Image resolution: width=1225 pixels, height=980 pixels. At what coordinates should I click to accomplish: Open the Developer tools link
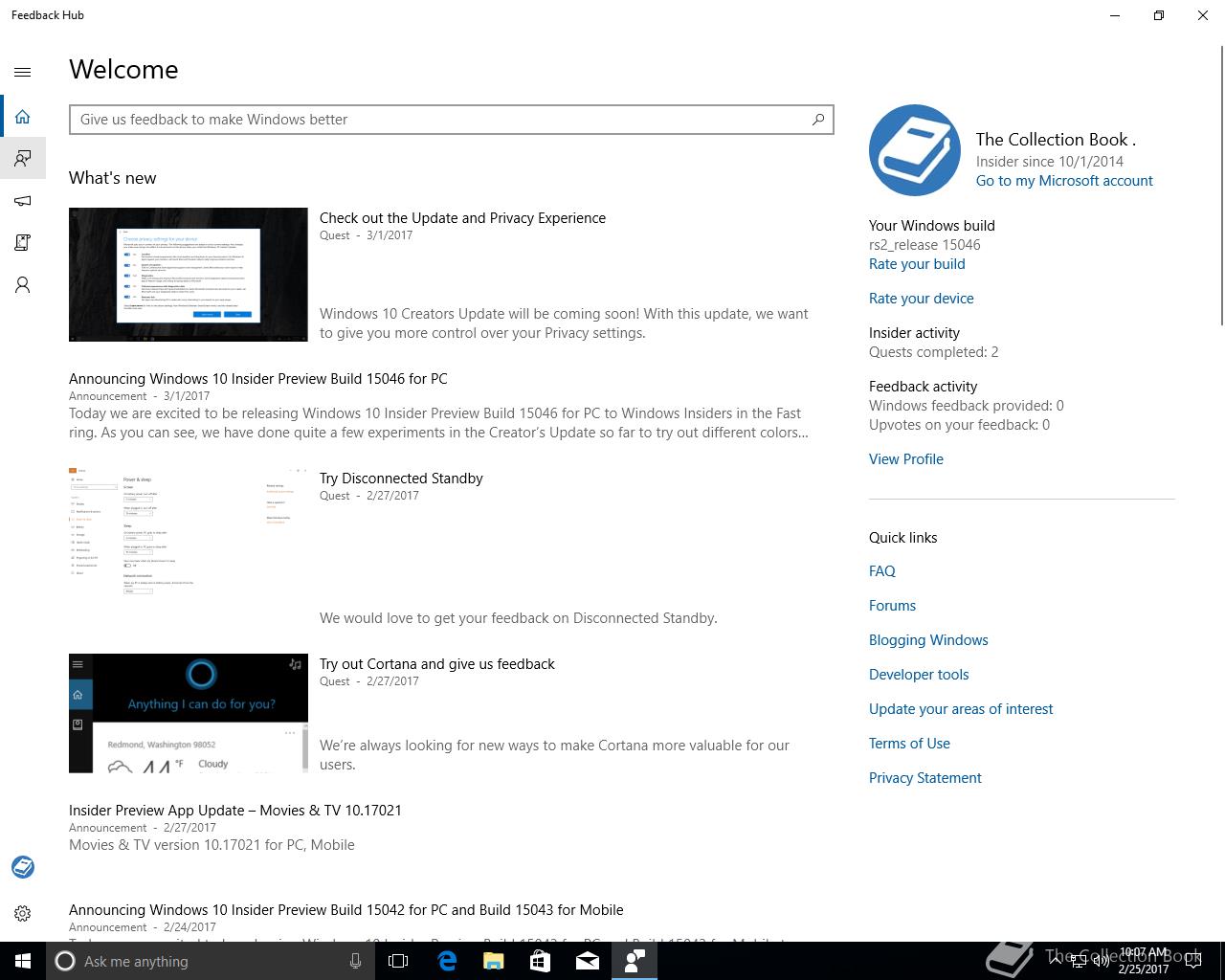click(x=919, y=675)
